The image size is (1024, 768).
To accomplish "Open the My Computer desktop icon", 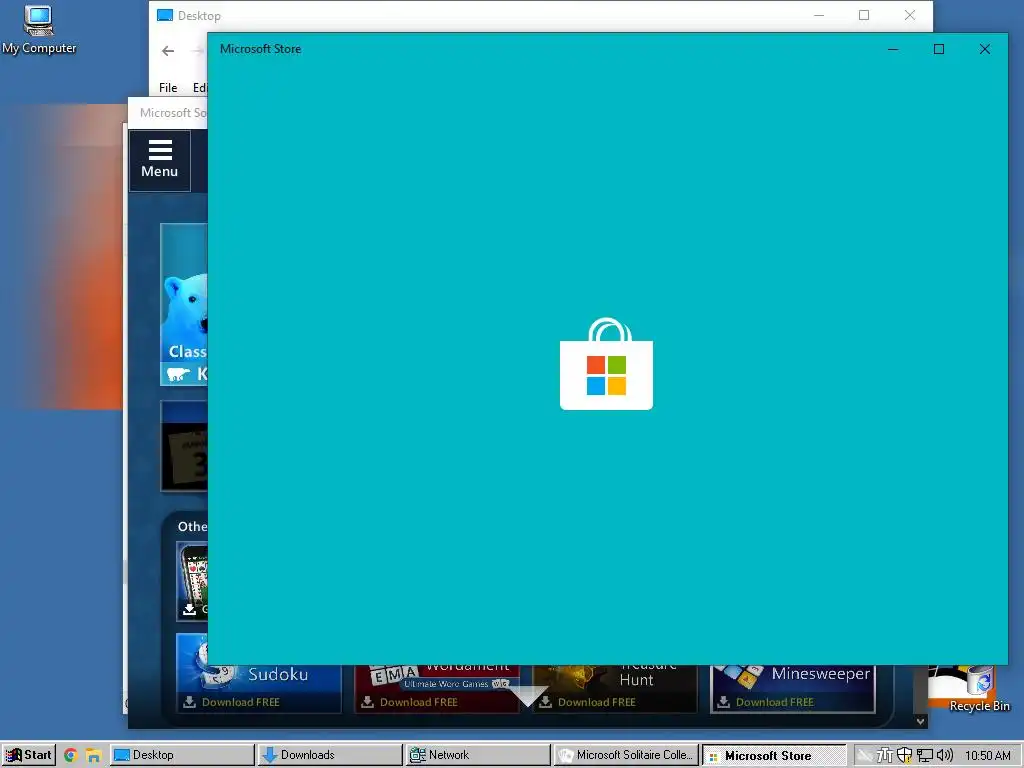I will tap(39, 30).
